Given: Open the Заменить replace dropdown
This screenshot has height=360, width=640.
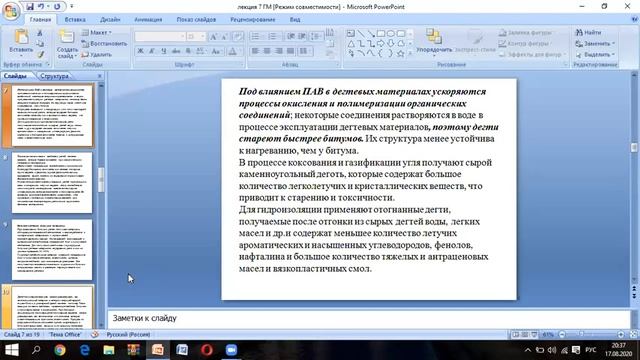Looking at the screenshot, I should click(595, 43).
